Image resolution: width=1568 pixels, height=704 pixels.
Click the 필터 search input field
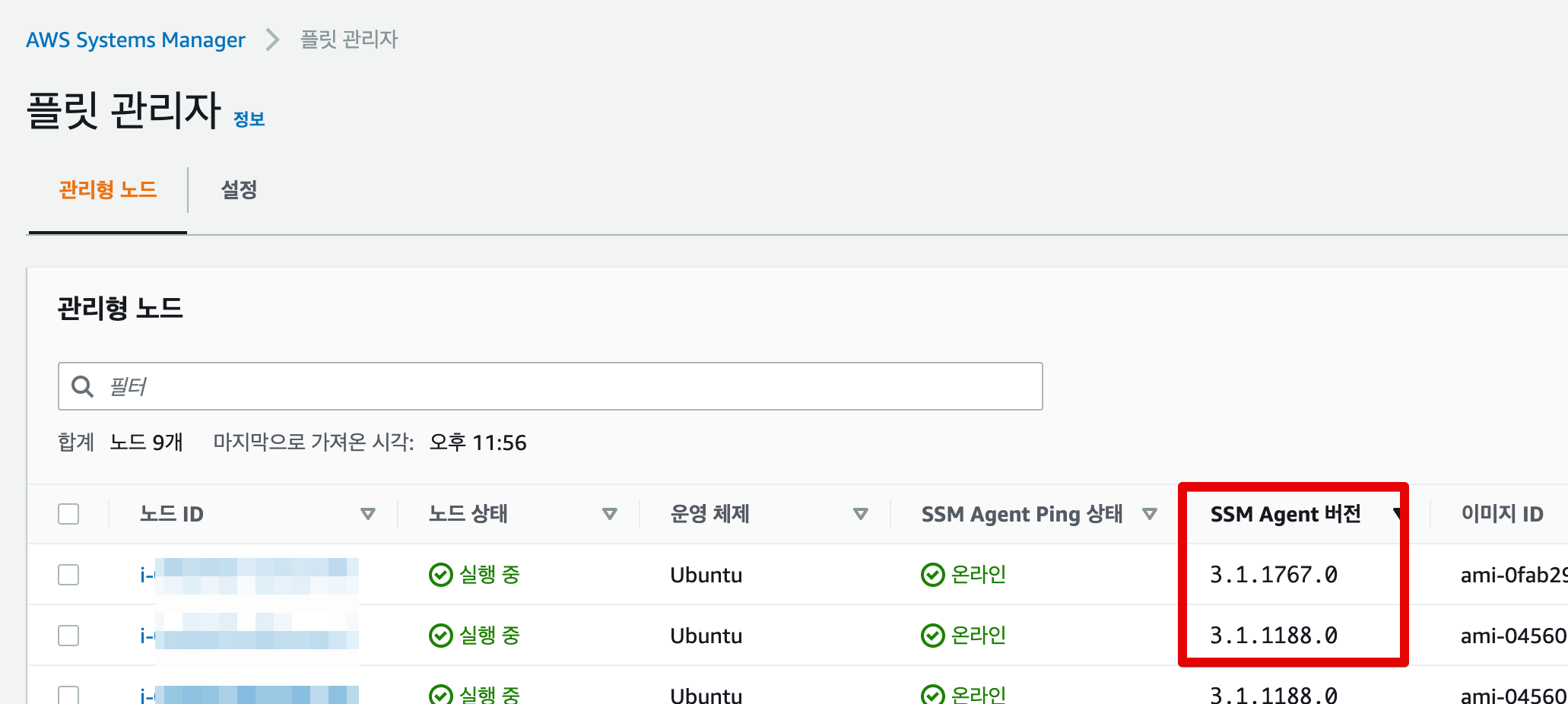551,386
